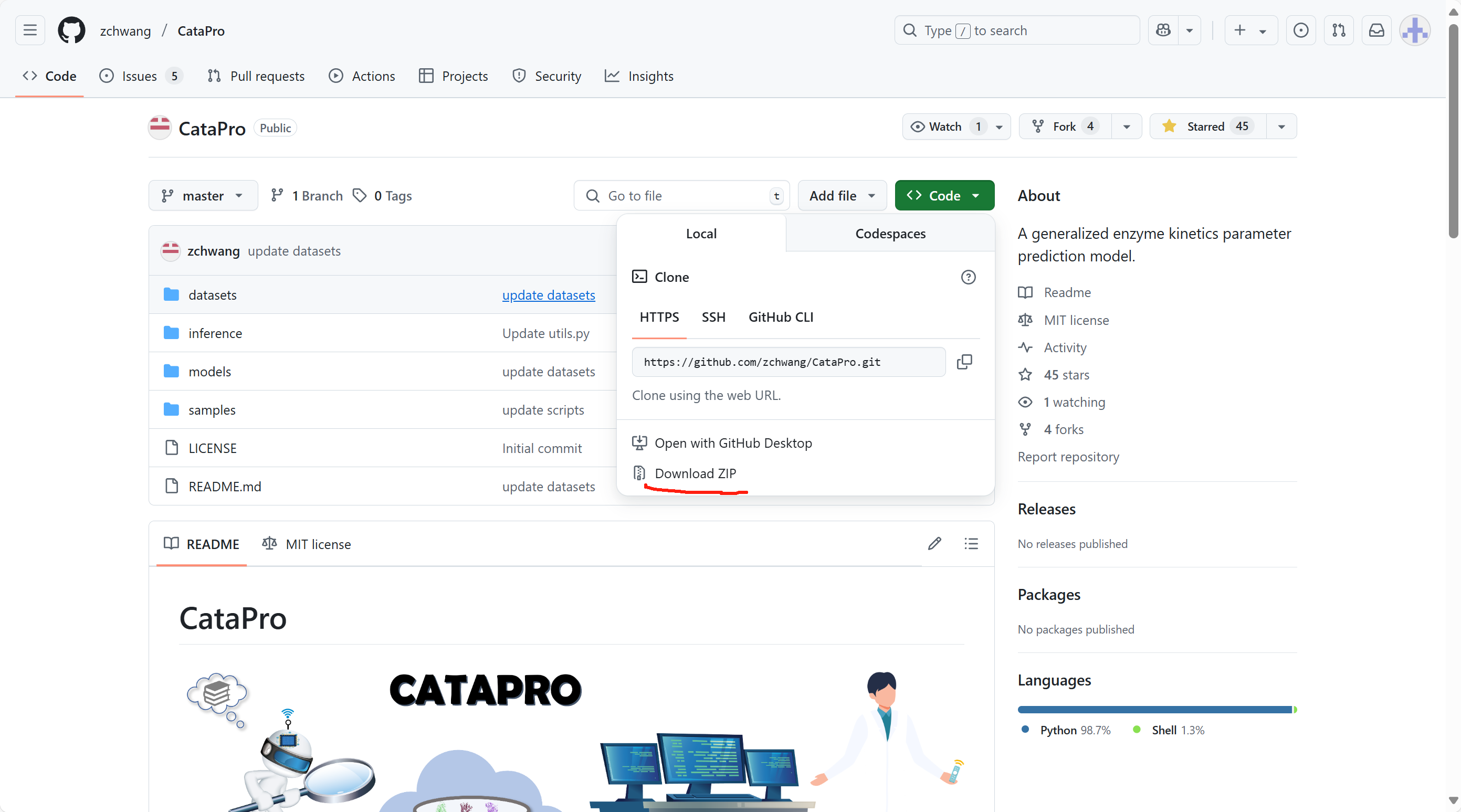Expand the Fork options dropdown arrow

[1127, 126]
